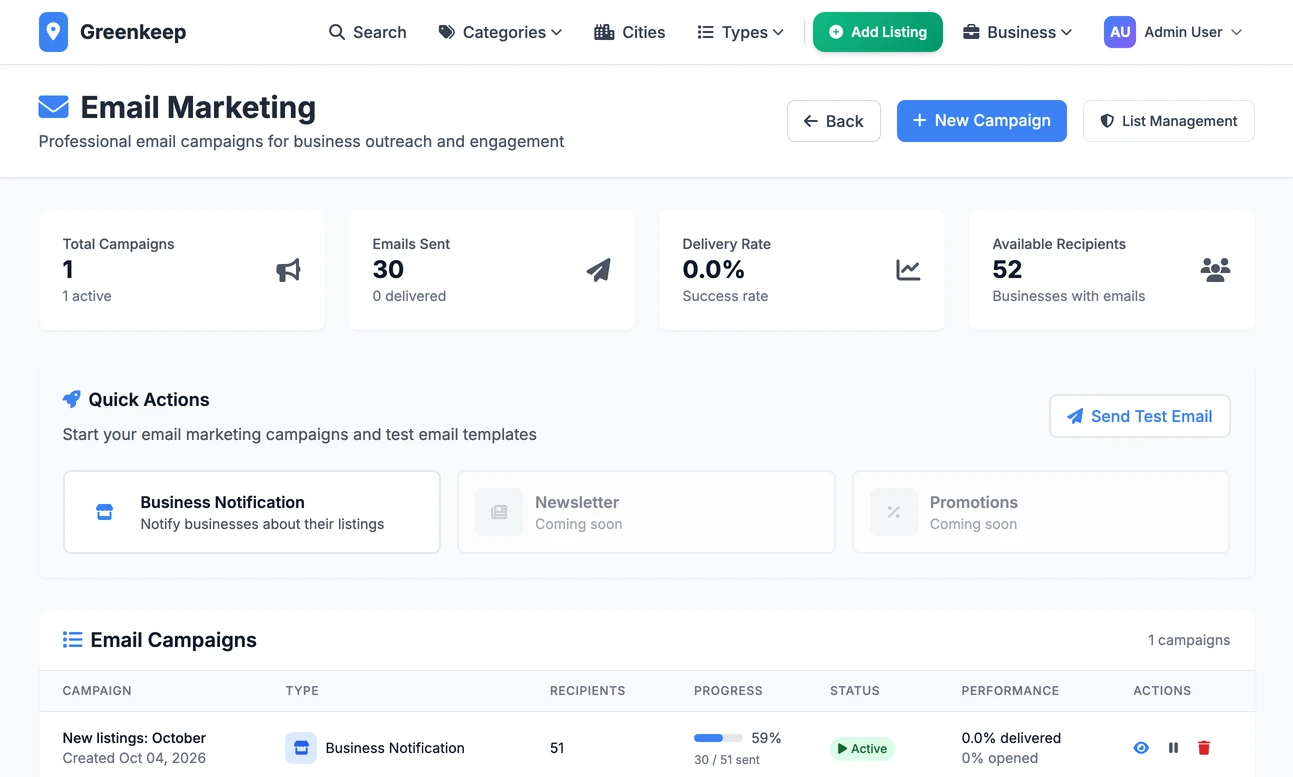Viewport: 1293px width, 777px height.
Task: Expand the Types dropdown
Action: pyautogui.click(x=741, y=32)
